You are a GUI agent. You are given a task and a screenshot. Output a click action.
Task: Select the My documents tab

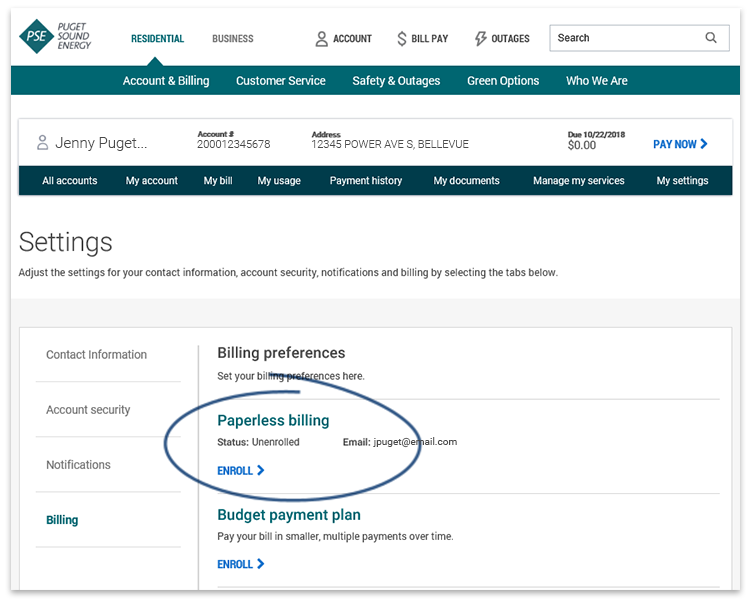click(466, 180)
